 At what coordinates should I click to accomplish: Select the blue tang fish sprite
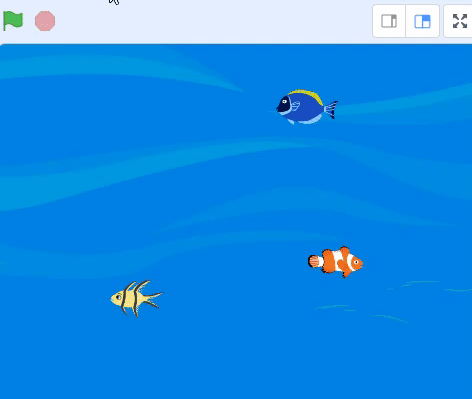(307, 107)
